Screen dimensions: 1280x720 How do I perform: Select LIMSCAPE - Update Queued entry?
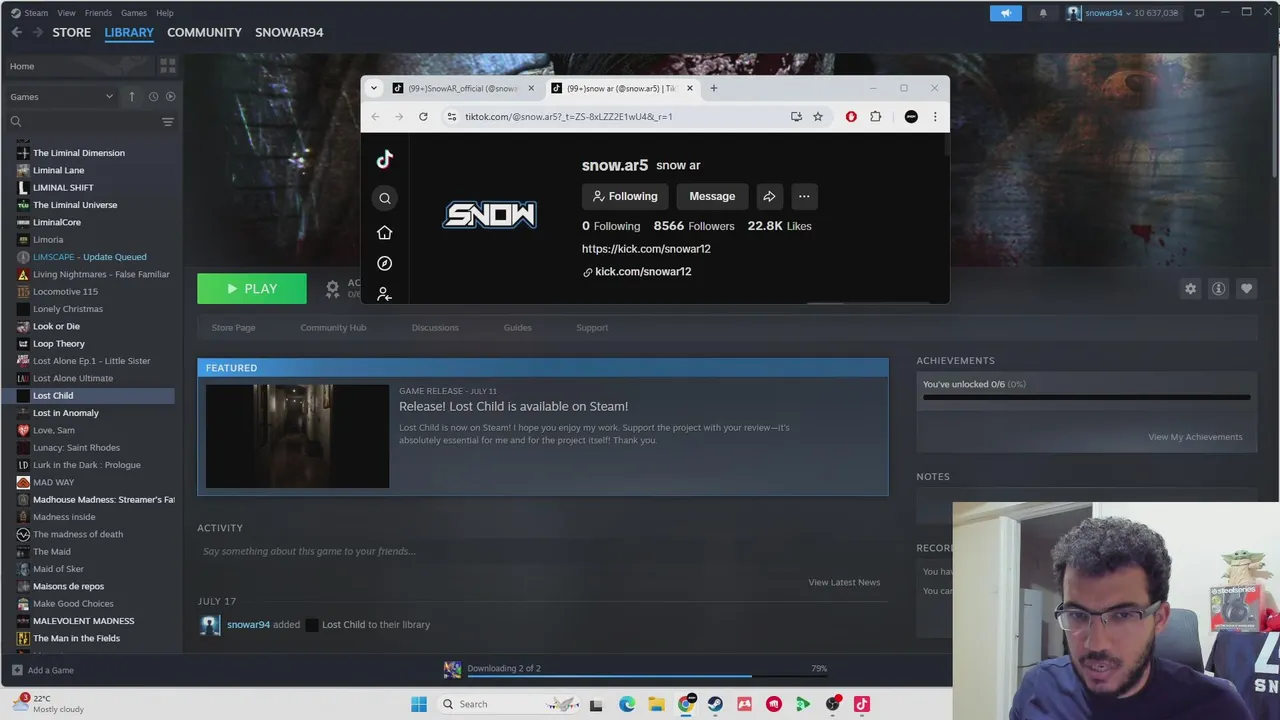pyautogui.click(x=90, y=257)
